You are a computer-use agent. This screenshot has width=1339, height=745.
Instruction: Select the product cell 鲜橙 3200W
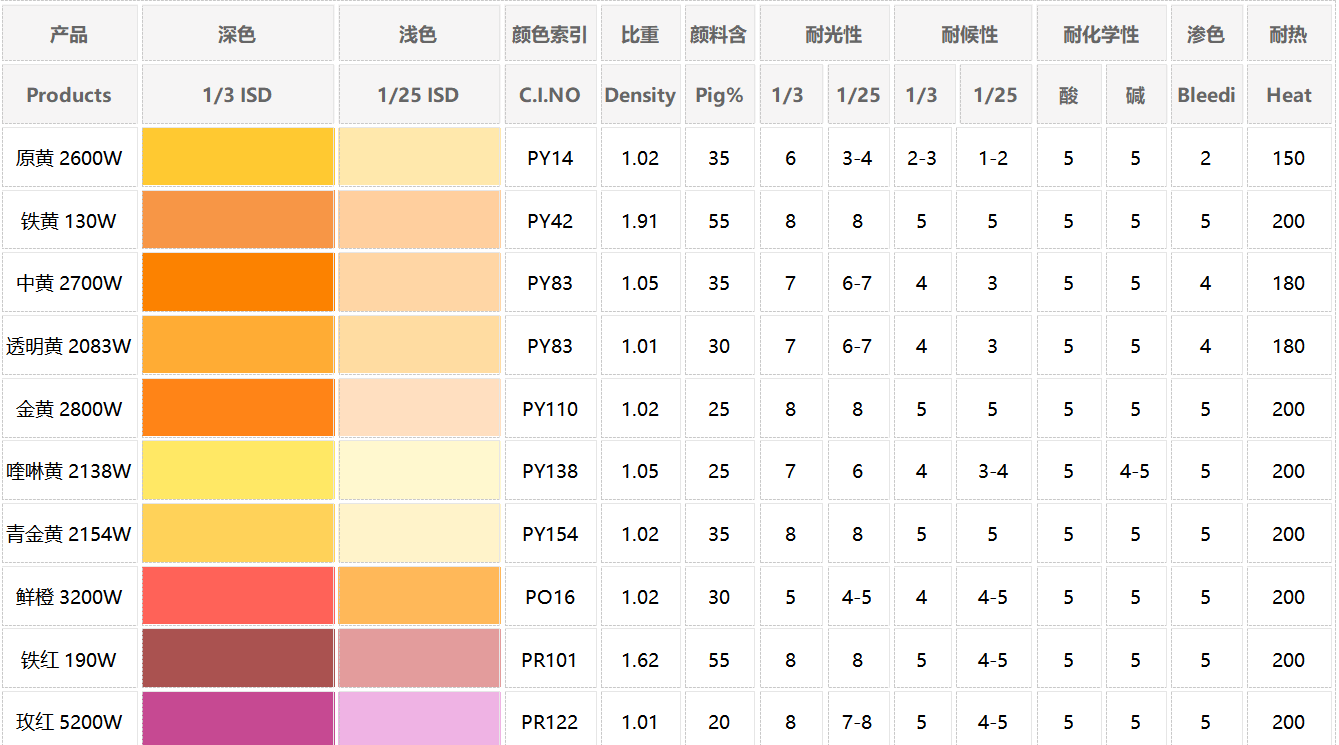(69, 596)
